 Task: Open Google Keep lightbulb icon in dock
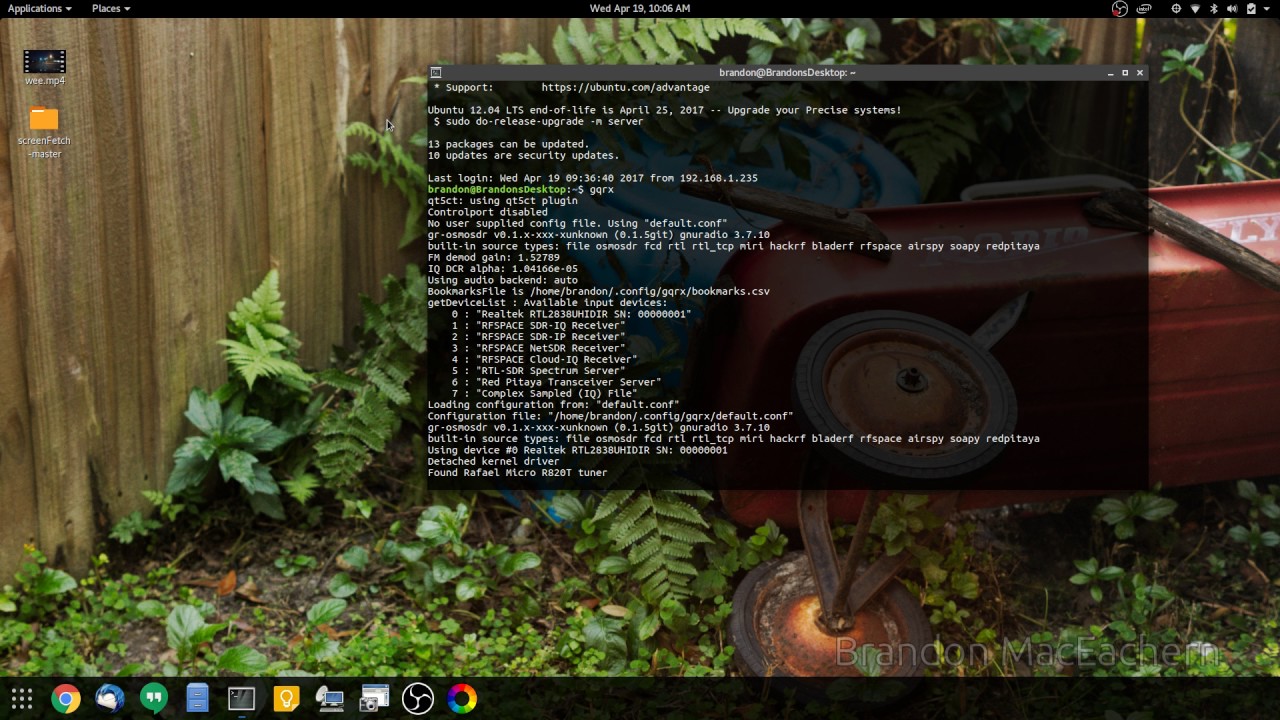pyautogui.click(x=286, y=699)
